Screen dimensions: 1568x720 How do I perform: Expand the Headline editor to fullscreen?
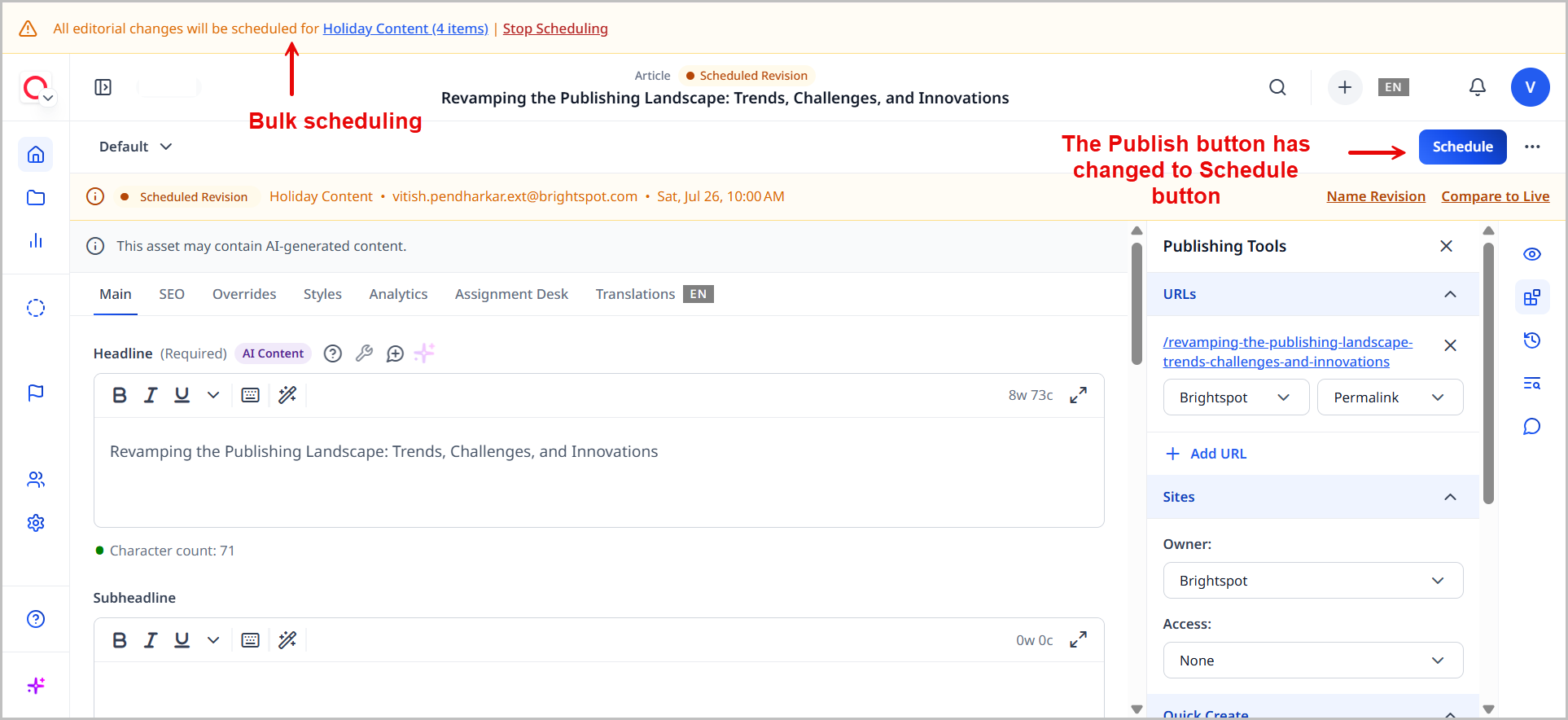[x=1078, y=395]
